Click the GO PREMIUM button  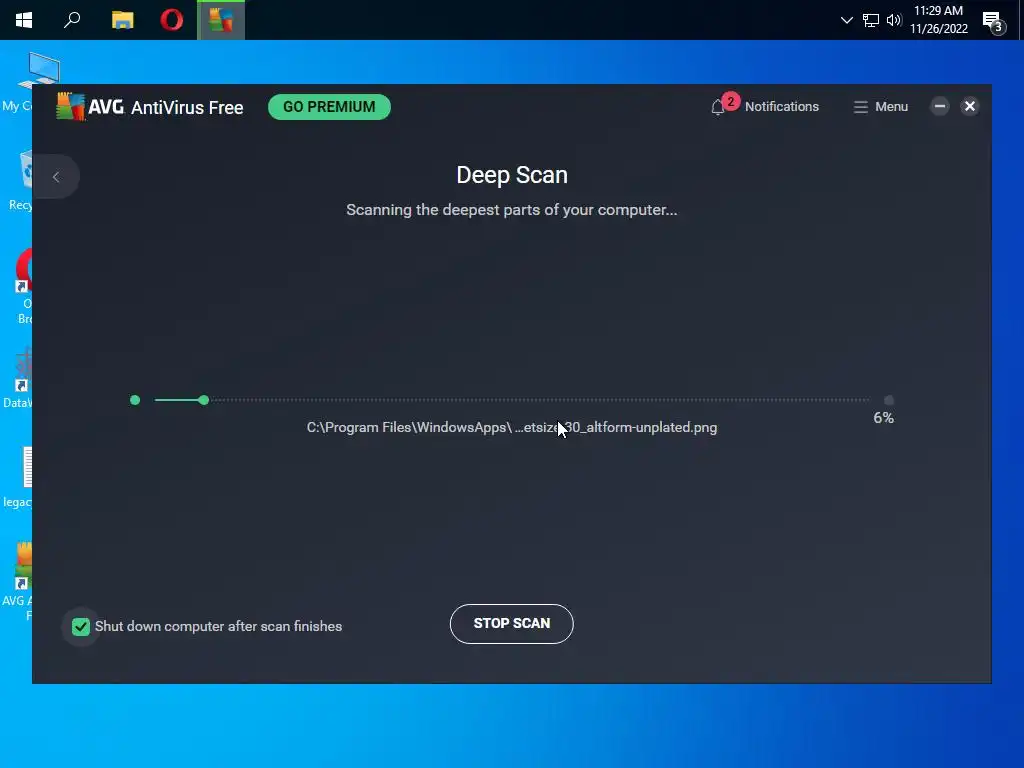pyautogui.click(x=329, y=106)
